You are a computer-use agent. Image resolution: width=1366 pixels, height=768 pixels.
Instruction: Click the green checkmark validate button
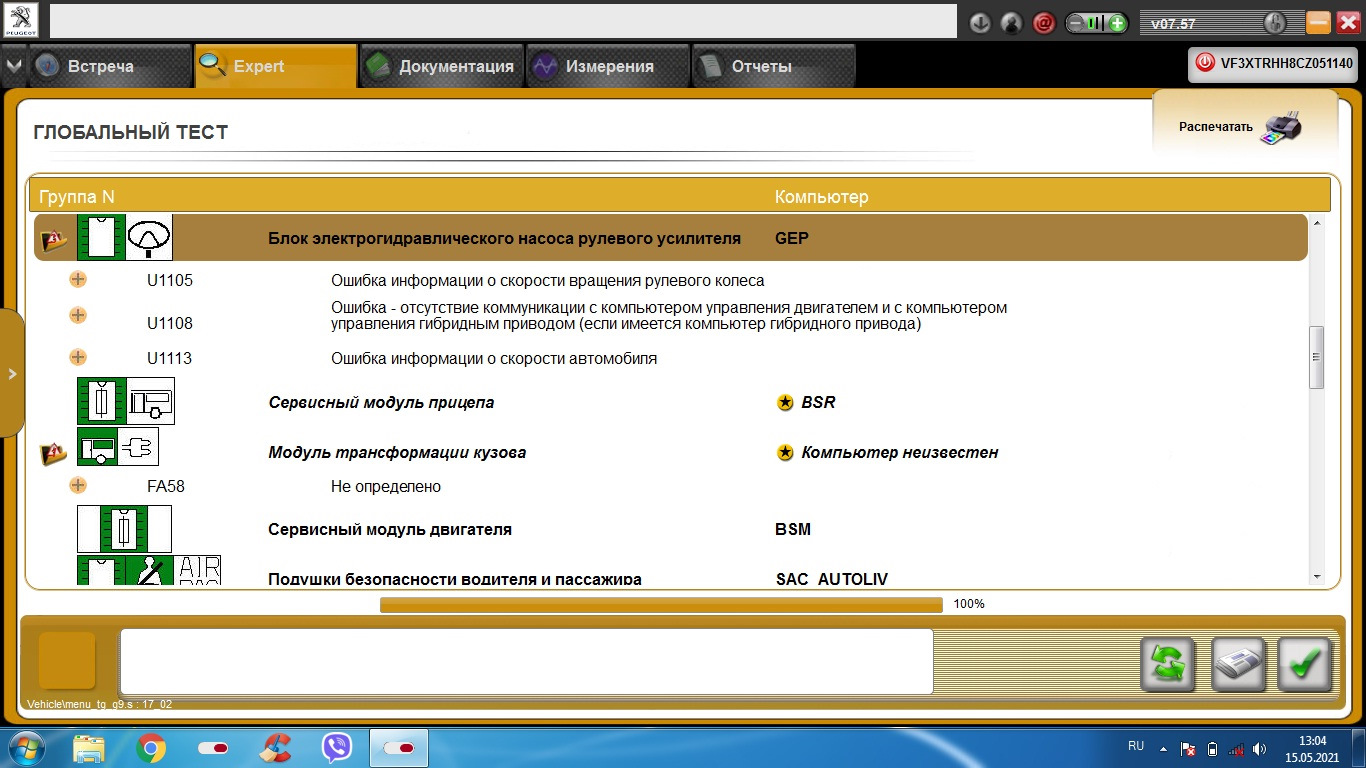coord(1305,664)
